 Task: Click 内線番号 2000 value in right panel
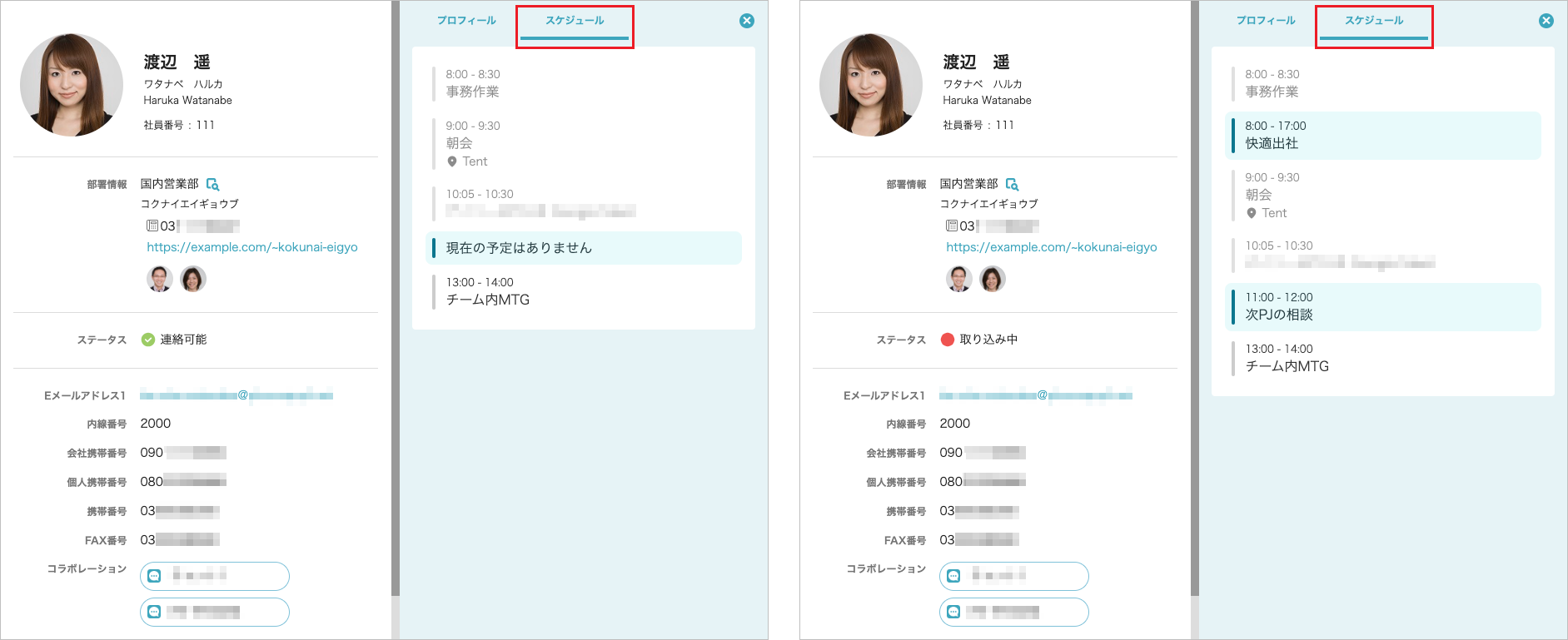coord(955,424)
